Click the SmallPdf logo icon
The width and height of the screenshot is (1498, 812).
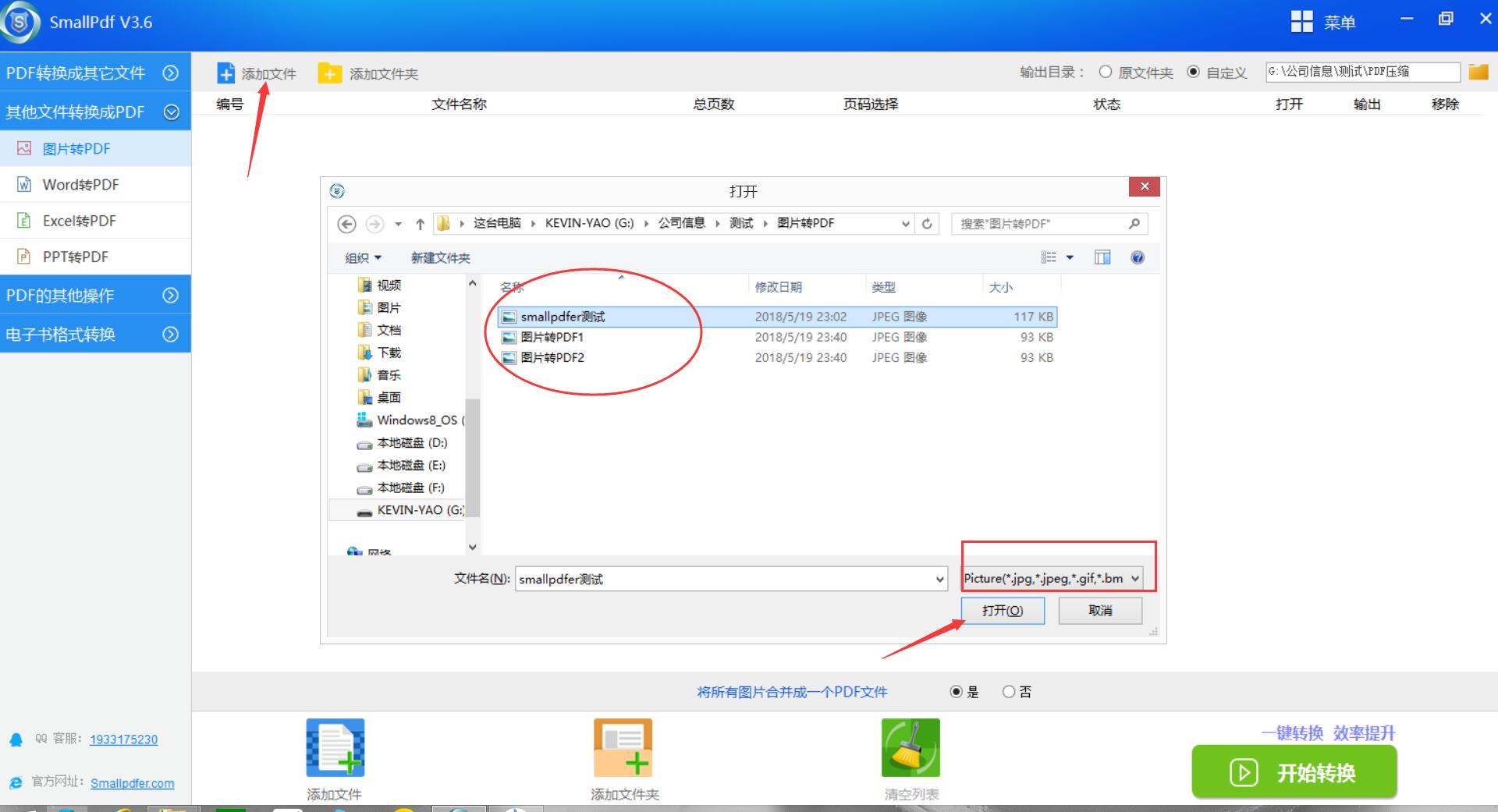tap(20, 22)
